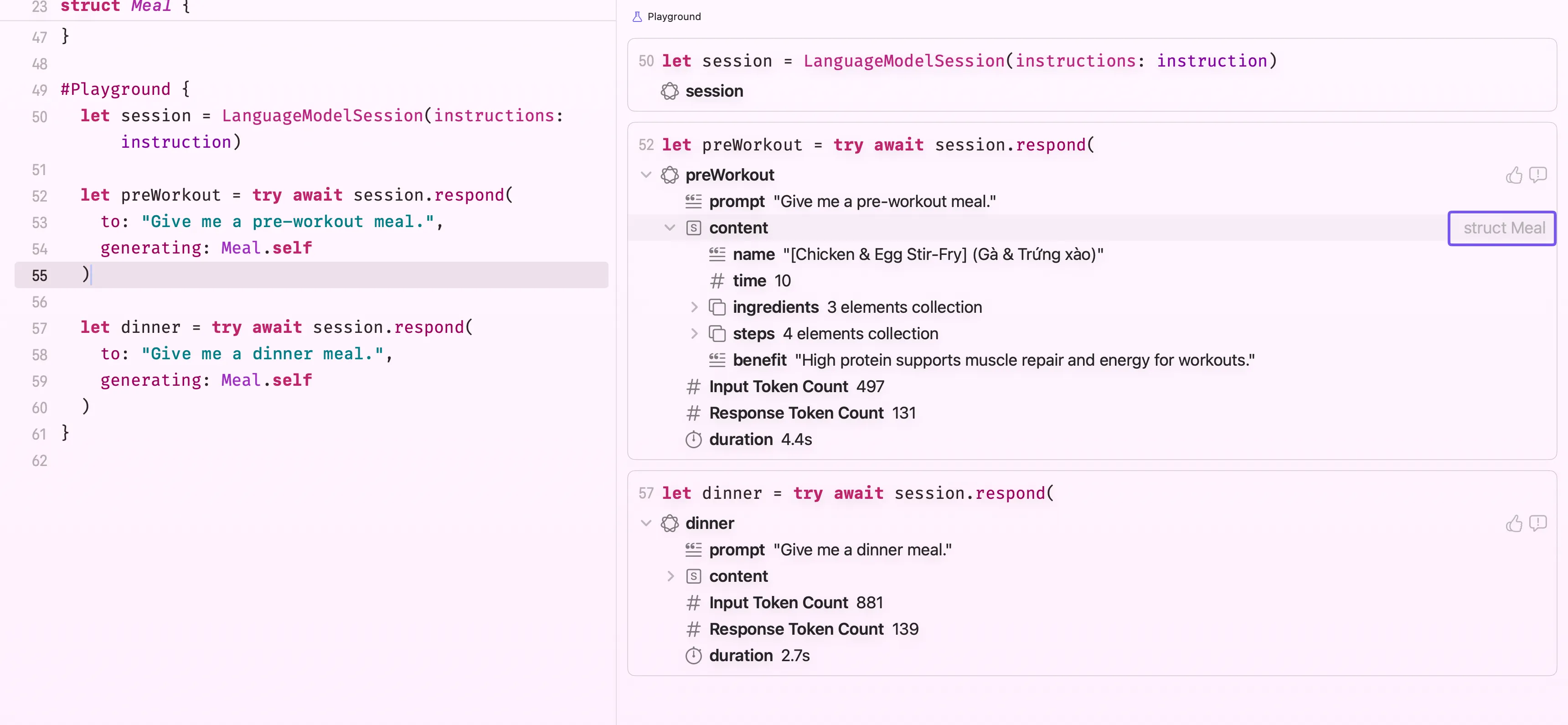Select the session result row
This screenshot has width=1568, height=725.
1091,91
